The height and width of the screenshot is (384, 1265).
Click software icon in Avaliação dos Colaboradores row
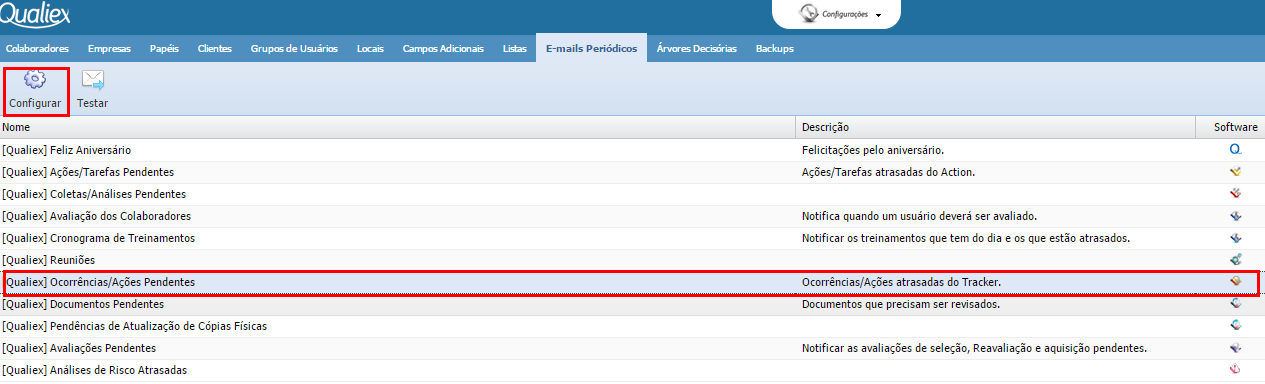click(x=1236, y=216)
